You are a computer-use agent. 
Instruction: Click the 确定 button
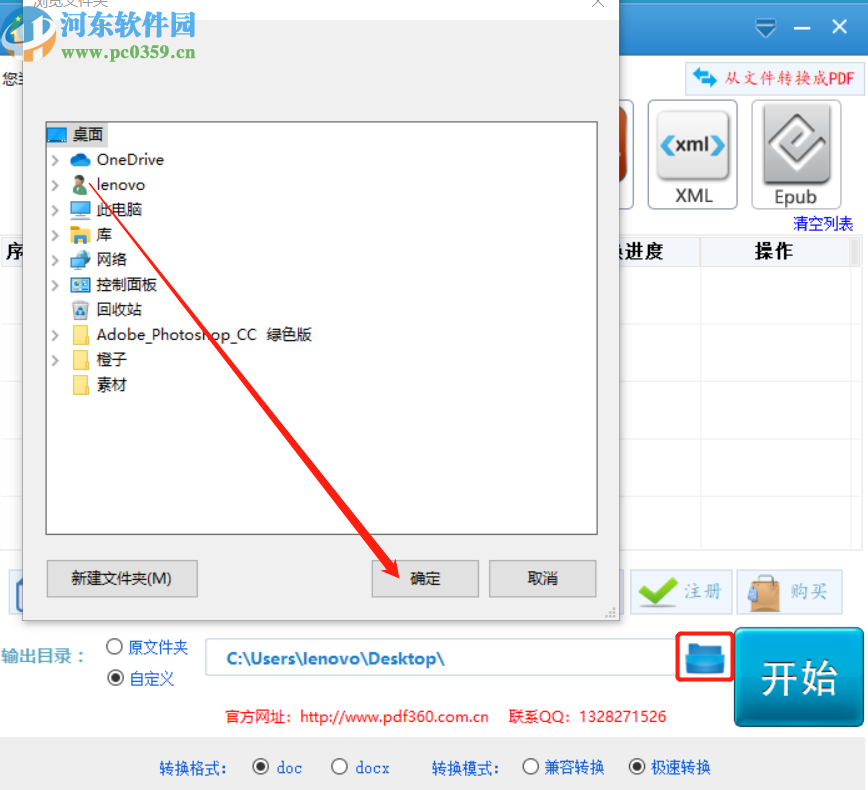[425, 579]
